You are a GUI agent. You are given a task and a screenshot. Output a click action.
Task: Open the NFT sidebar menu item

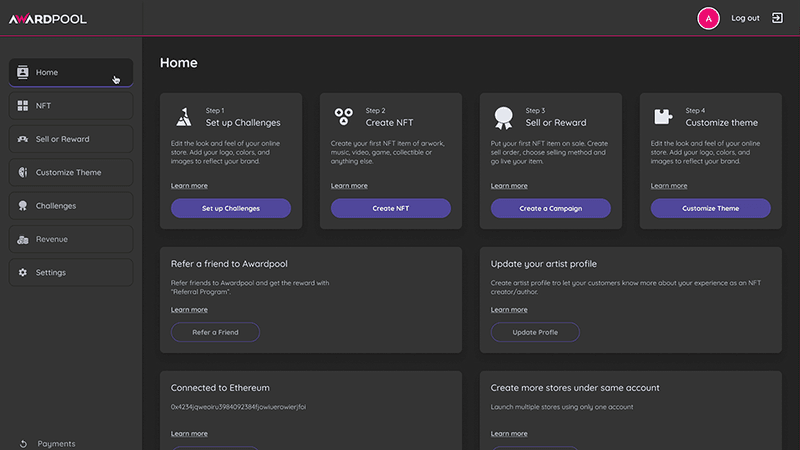(x=71, y=106)
